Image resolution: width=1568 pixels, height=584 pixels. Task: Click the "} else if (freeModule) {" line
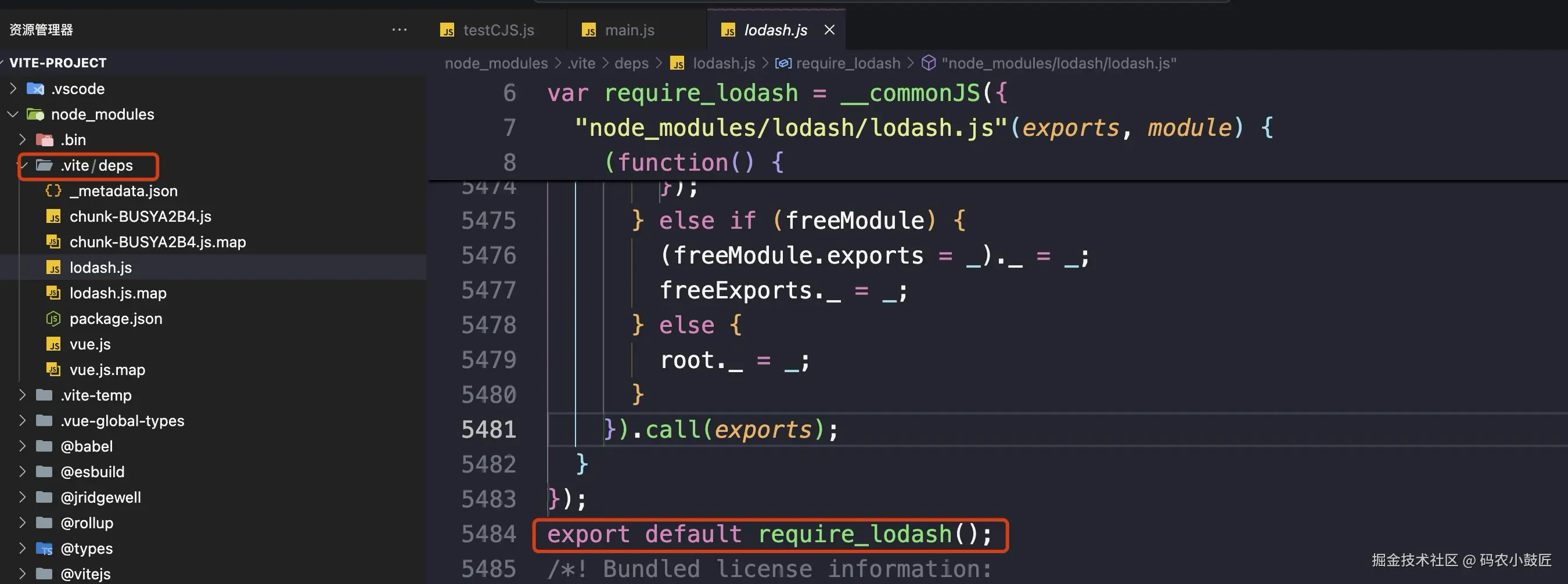[x=799, y=220]
